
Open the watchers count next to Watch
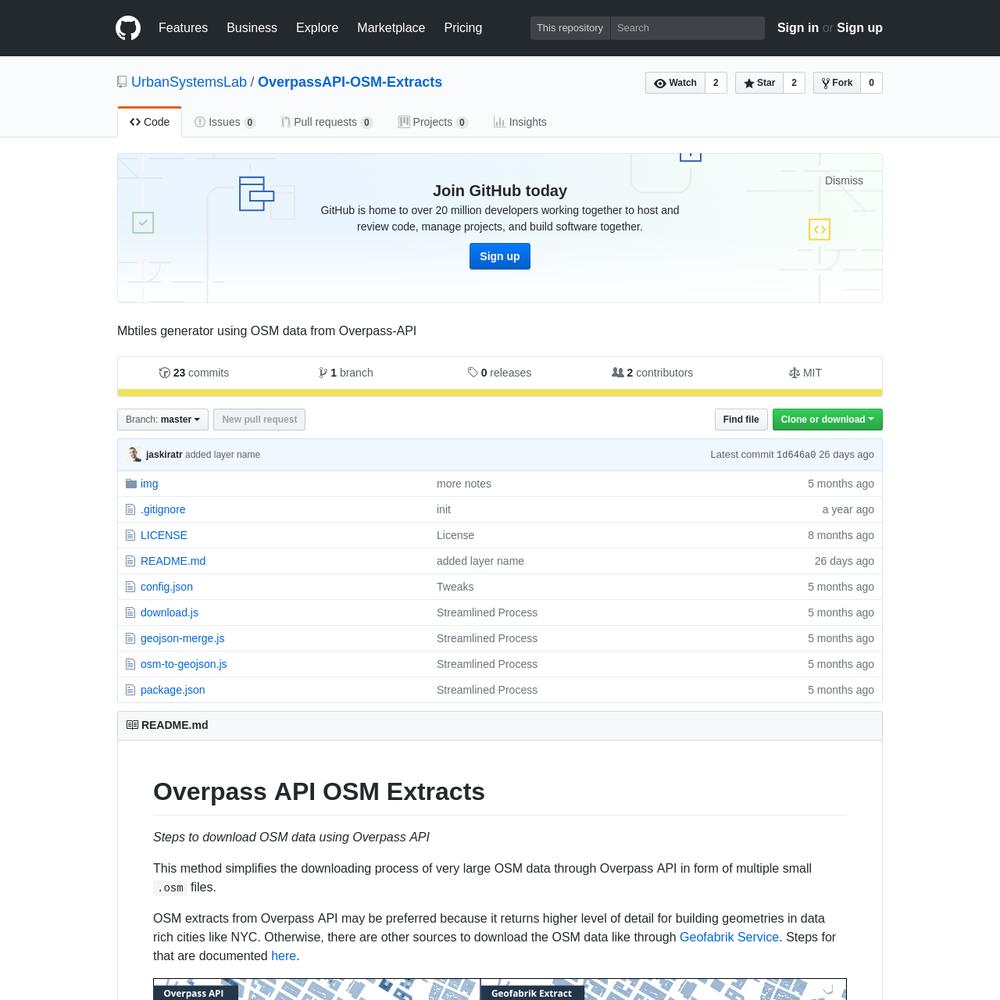click(716, 83)
